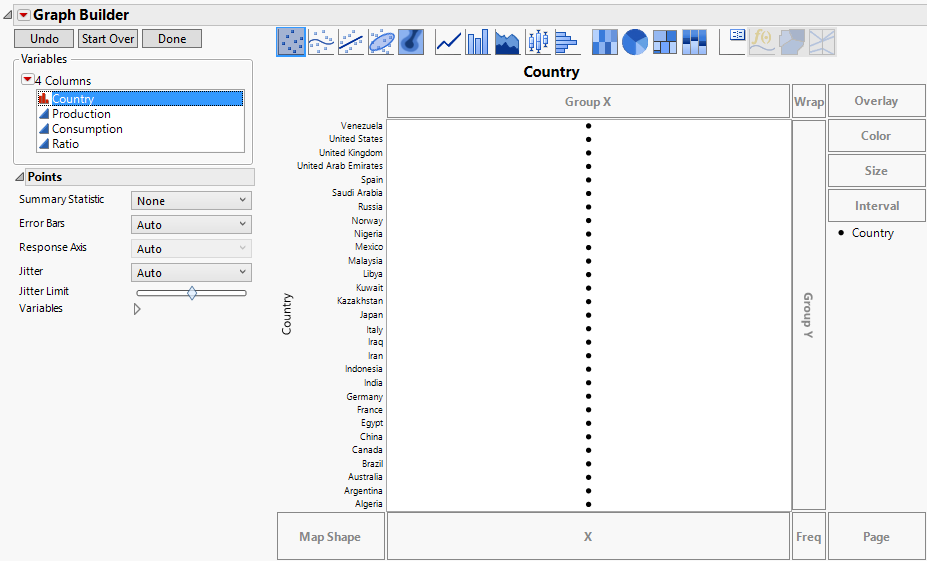The width and height of the screenshot is (927, 561).
Task: Open the Graph Builder red triangle menu
Action: 23,15
